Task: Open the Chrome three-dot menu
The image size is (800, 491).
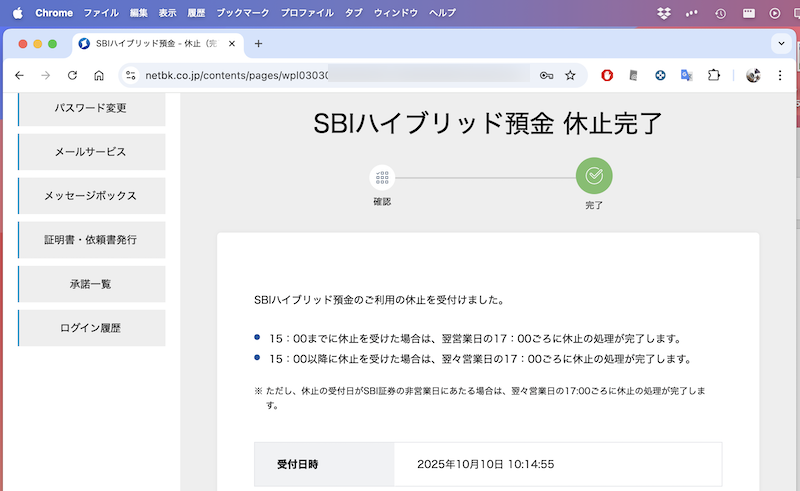Action: (x=781, y=75)
